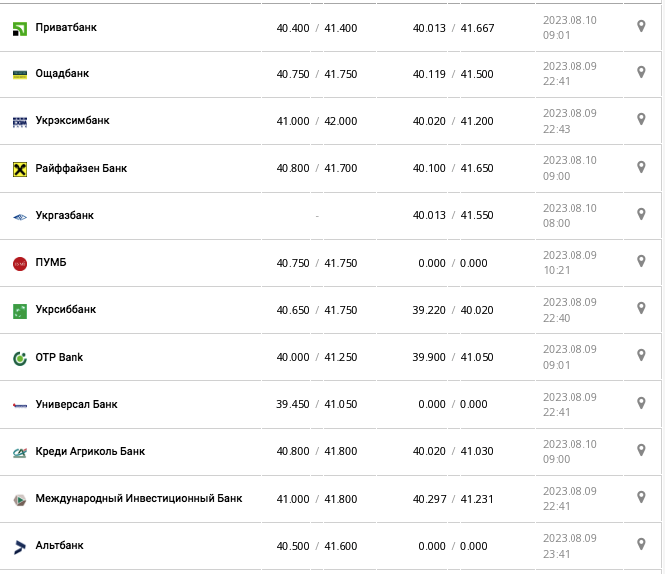Show Укрэксимбанк branches via map pin
665x574 pixels.
pos(642,120)
